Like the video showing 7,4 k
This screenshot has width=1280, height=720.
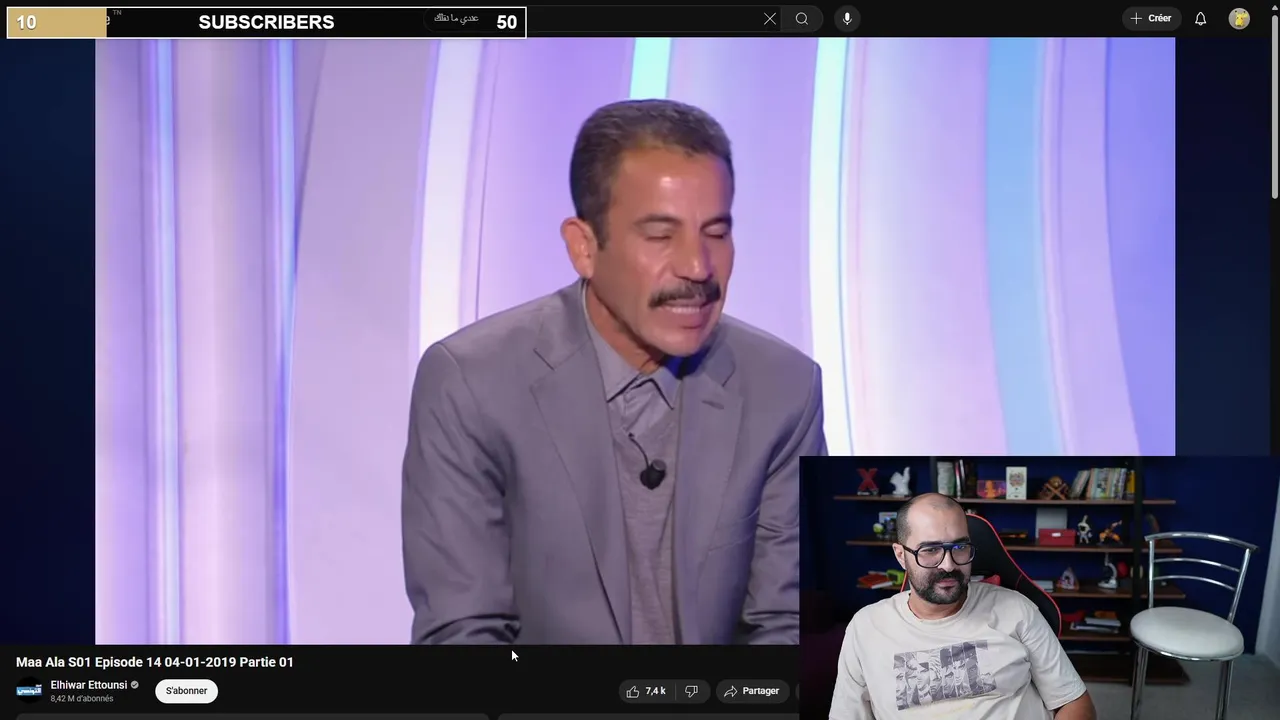(x=646, y=691)
